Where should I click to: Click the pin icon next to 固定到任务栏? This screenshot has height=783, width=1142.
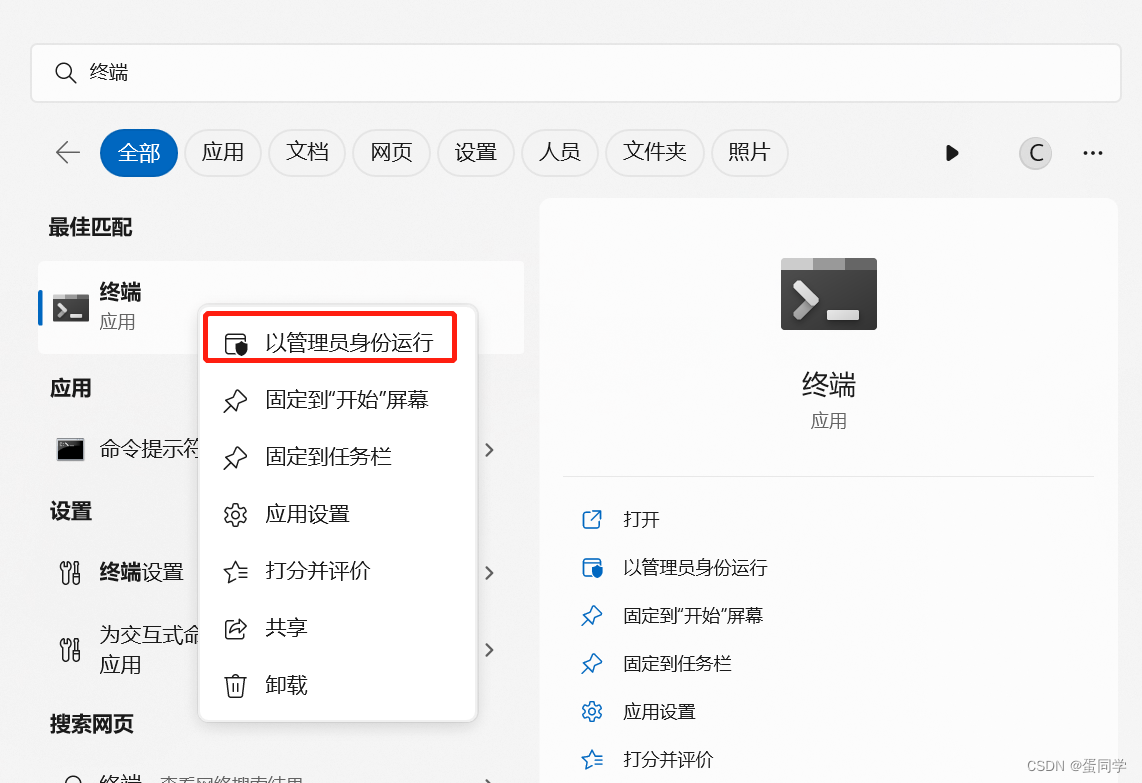coord(236,457)
